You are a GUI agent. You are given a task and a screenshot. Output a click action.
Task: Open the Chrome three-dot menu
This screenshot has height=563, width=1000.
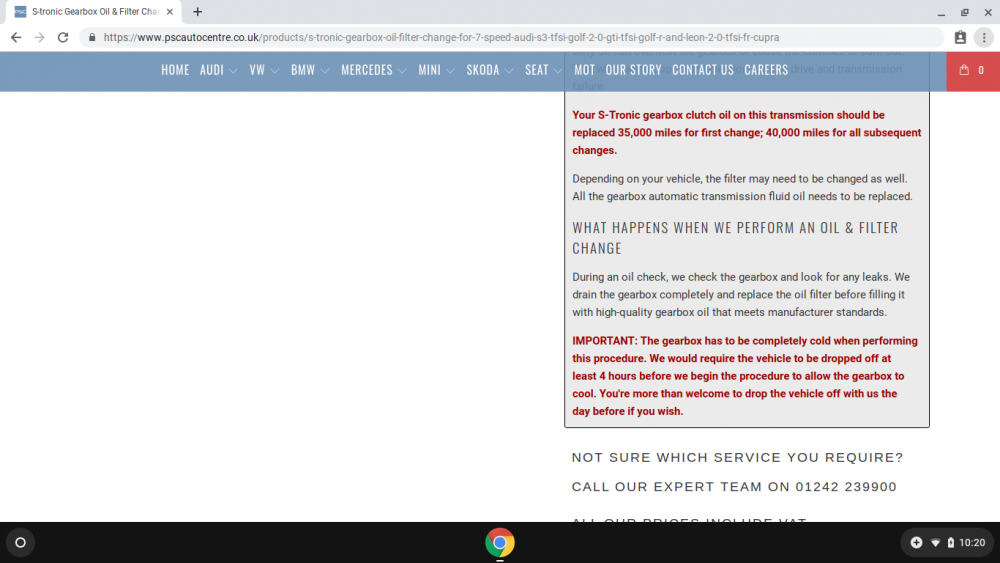[x=984, y=38]
